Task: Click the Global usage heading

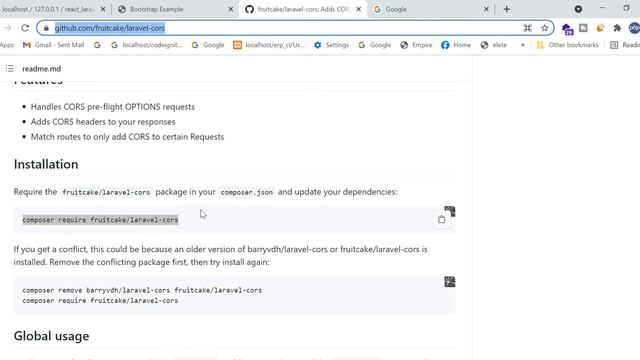Action: (51, 336)
